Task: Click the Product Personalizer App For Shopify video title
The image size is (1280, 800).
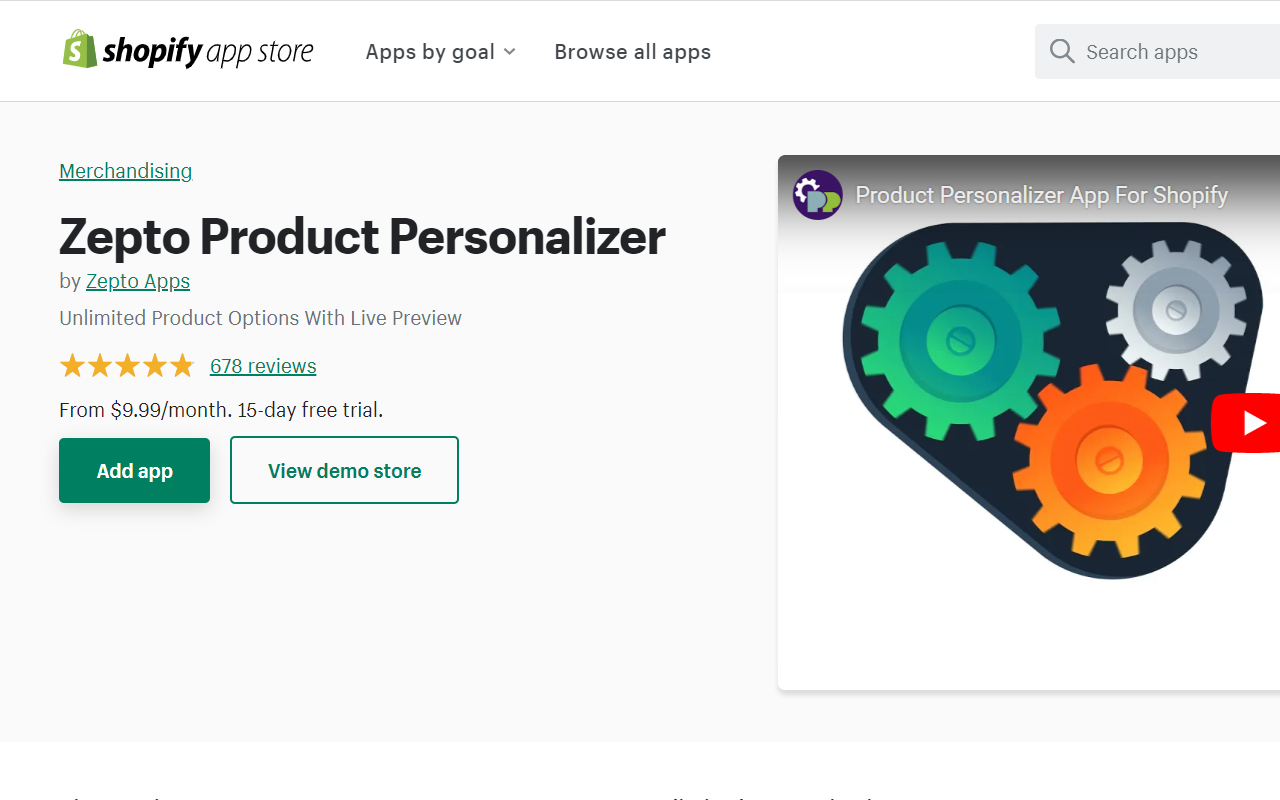Action: pos(1042,195)
